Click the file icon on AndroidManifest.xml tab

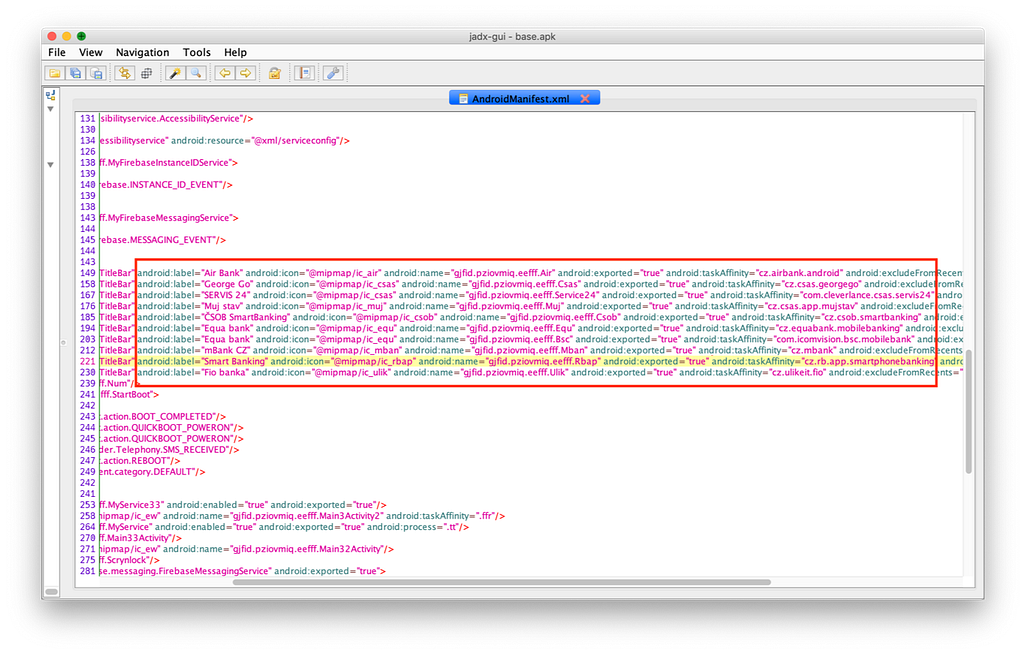pyautogui.click(x=463, y=99)
